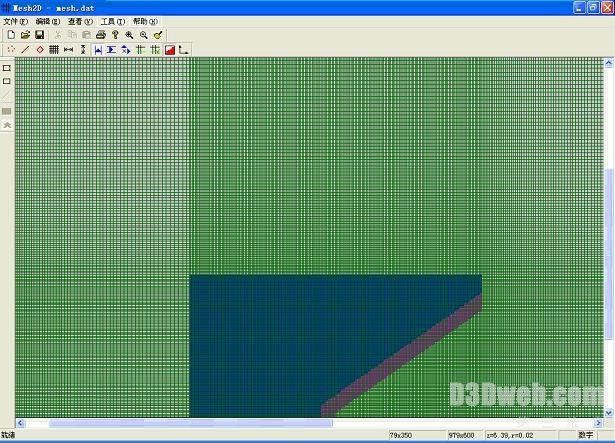
Task: Click the paste clipboard icon
Action: pos(86,35)
